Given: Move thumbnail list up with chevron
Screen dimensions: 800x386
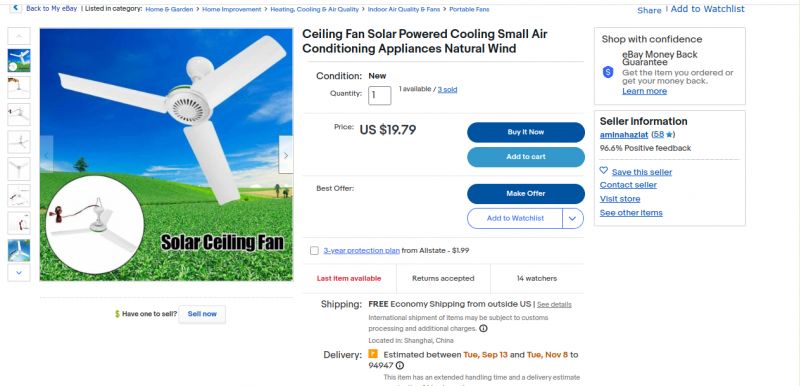Looking at the screenshot, I should (x=19, y=36).
